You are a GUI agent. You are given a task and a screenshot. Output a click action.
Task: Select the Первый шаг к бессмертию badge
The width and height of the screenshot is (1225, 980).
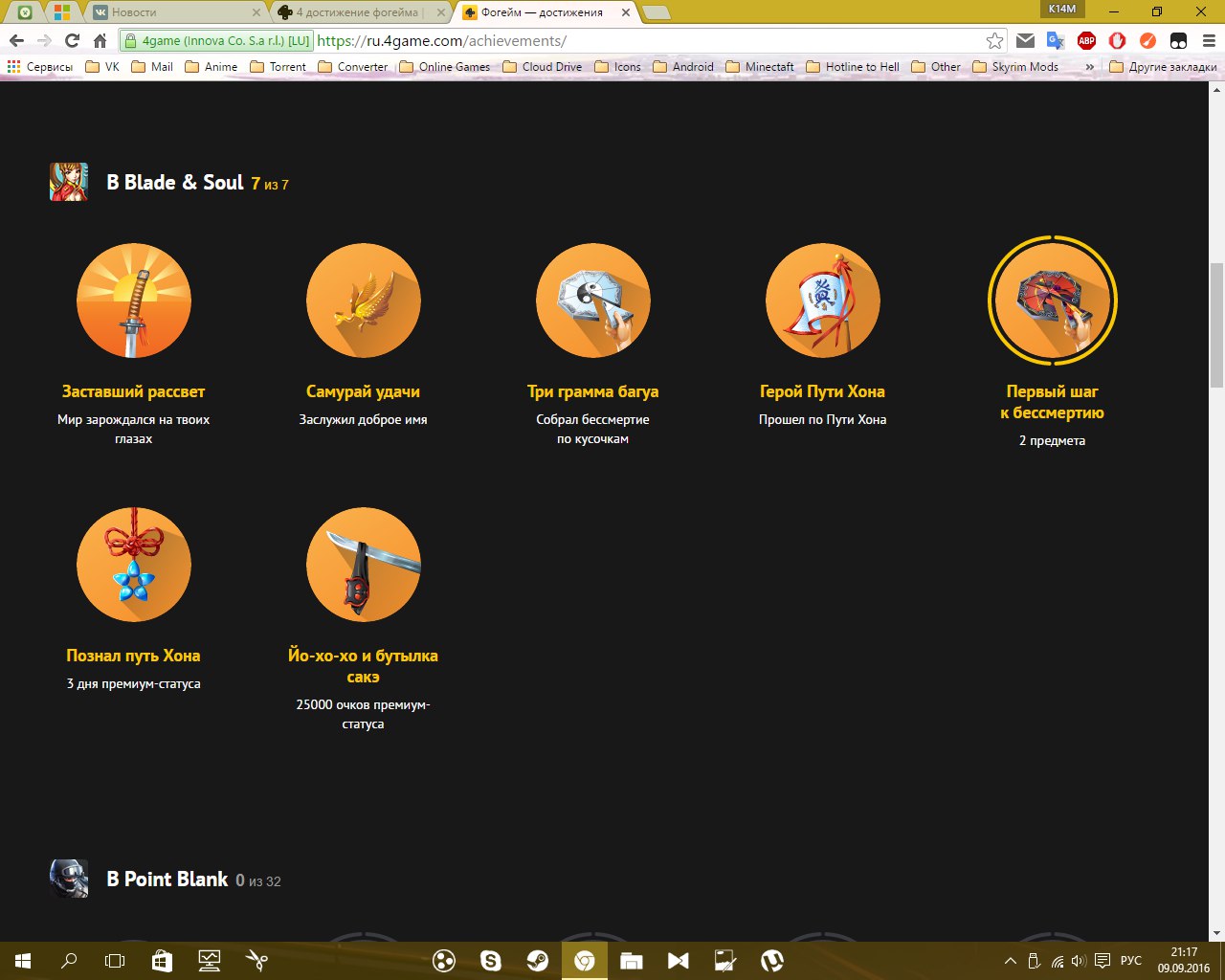click(1052, 301)
